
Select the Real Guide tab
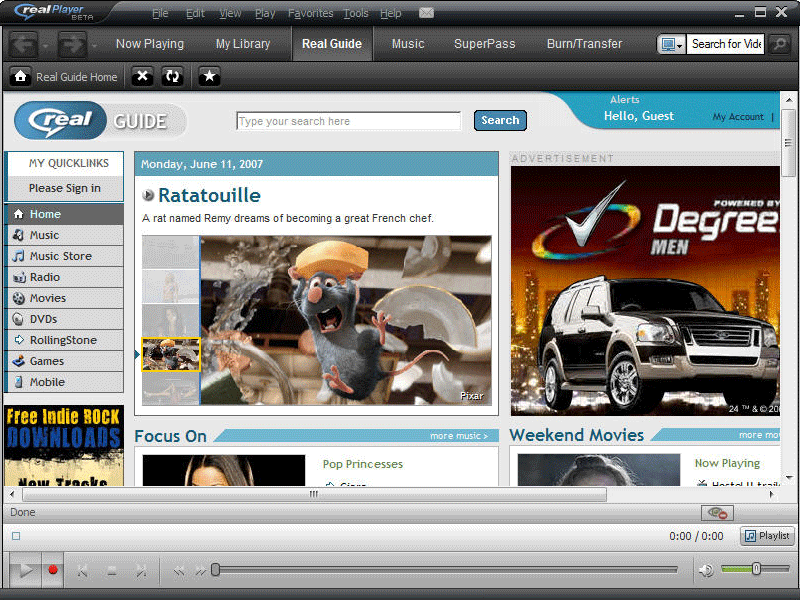coord(332,44)
